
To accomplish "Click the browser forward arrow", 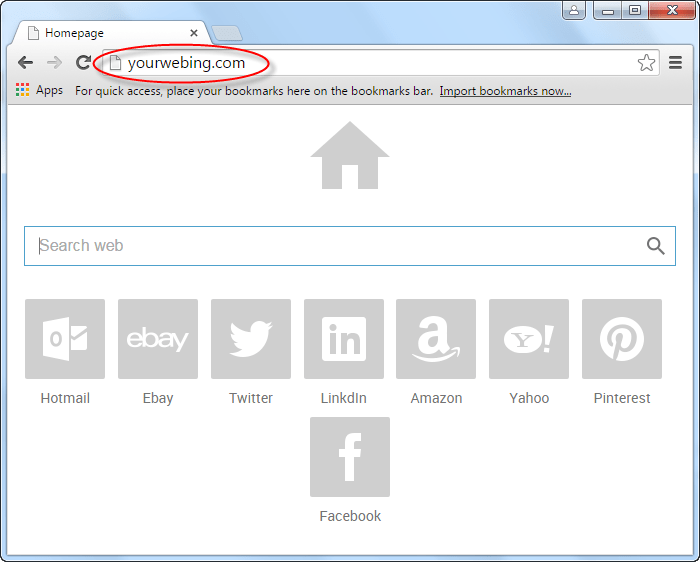I will click(x=54, y=62).
